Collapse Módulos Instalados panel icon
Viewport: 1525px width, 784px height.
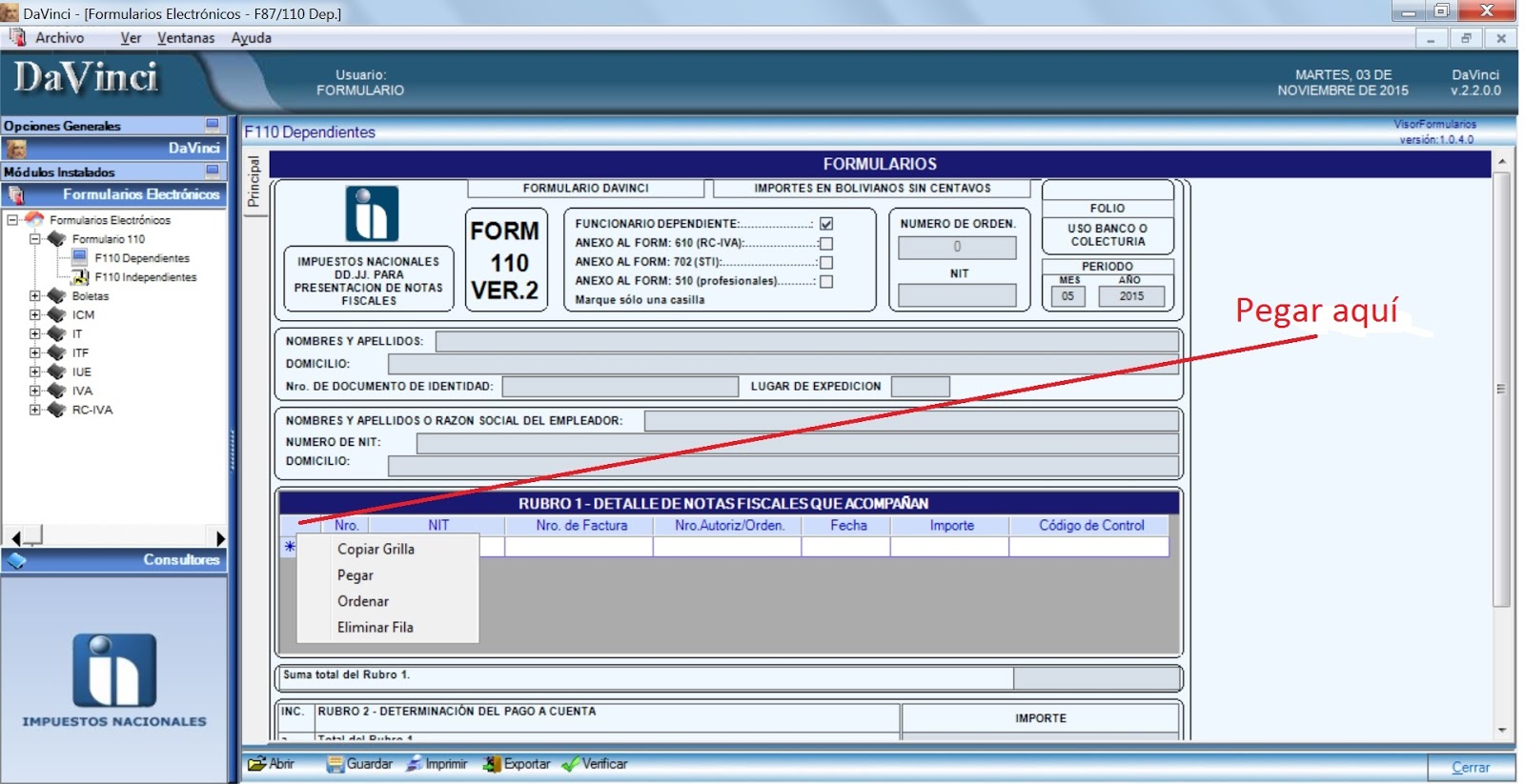point(213,171)
